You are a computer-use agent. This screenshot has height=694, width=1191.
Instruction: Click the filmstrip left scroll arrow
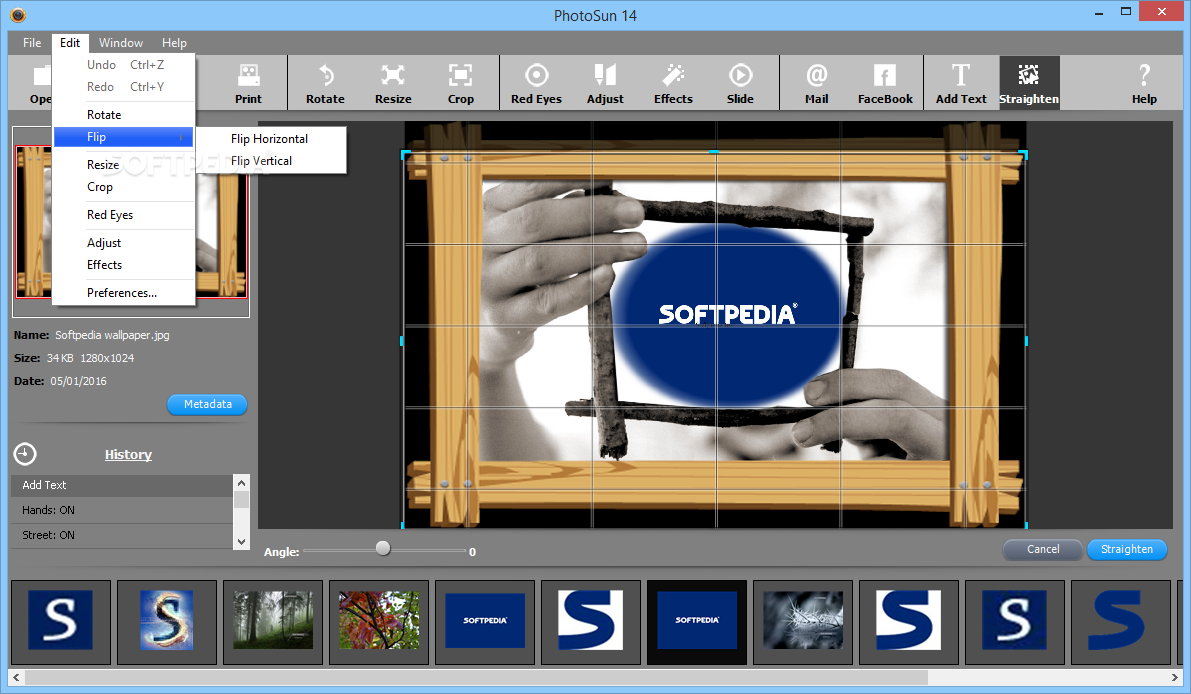coord(17,677)
